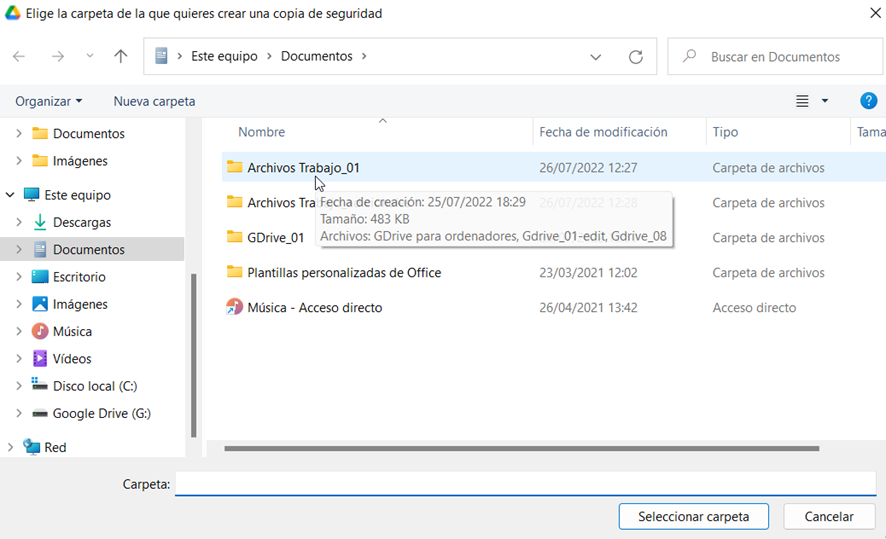
Task: Create a new folder with Nueva carpeta
Action: pos(154,101)
